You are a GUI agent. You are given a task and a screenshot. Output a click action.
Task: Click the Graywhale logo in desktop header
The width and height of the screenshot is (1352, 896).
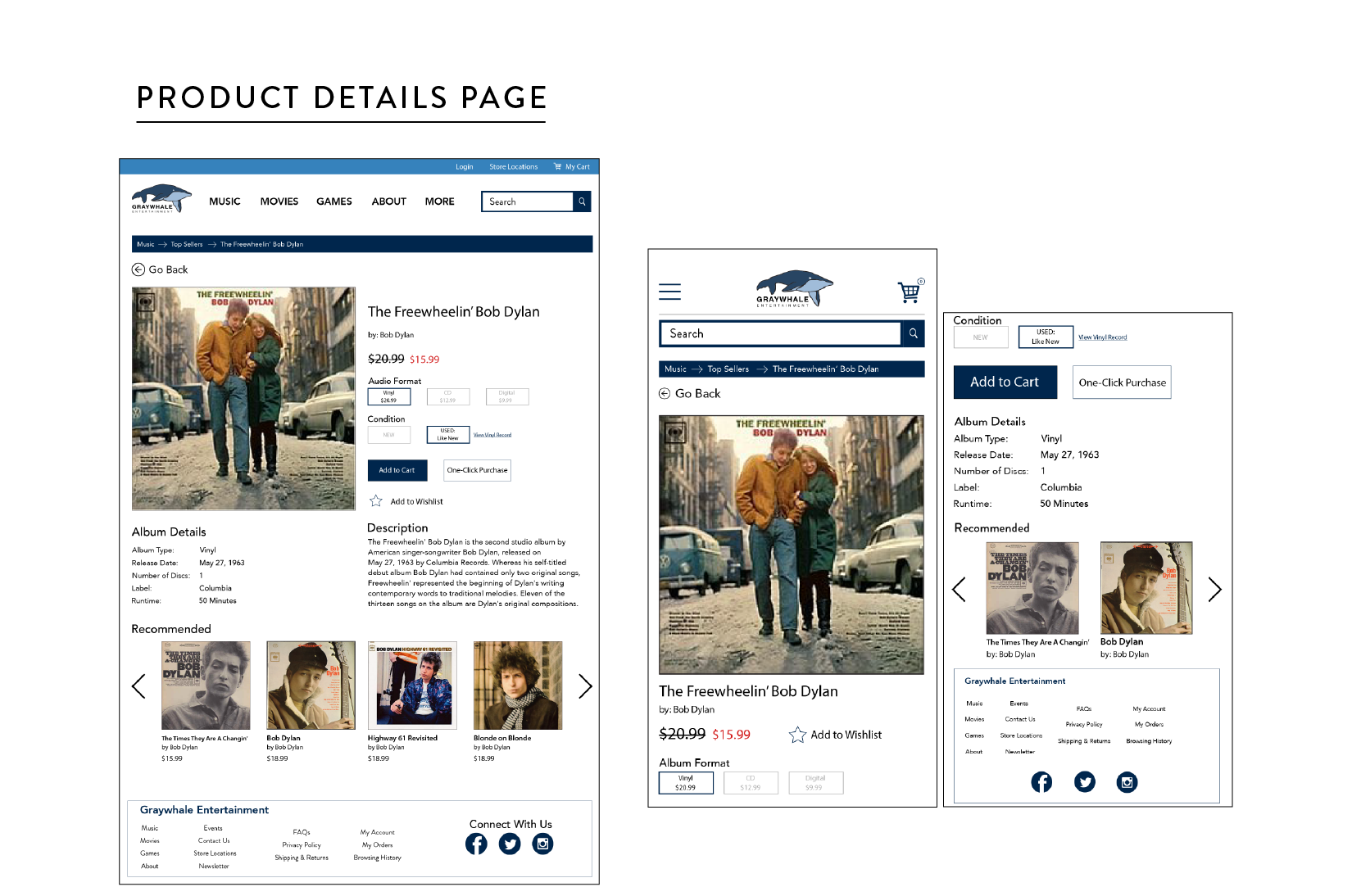(x=161, y=199)
